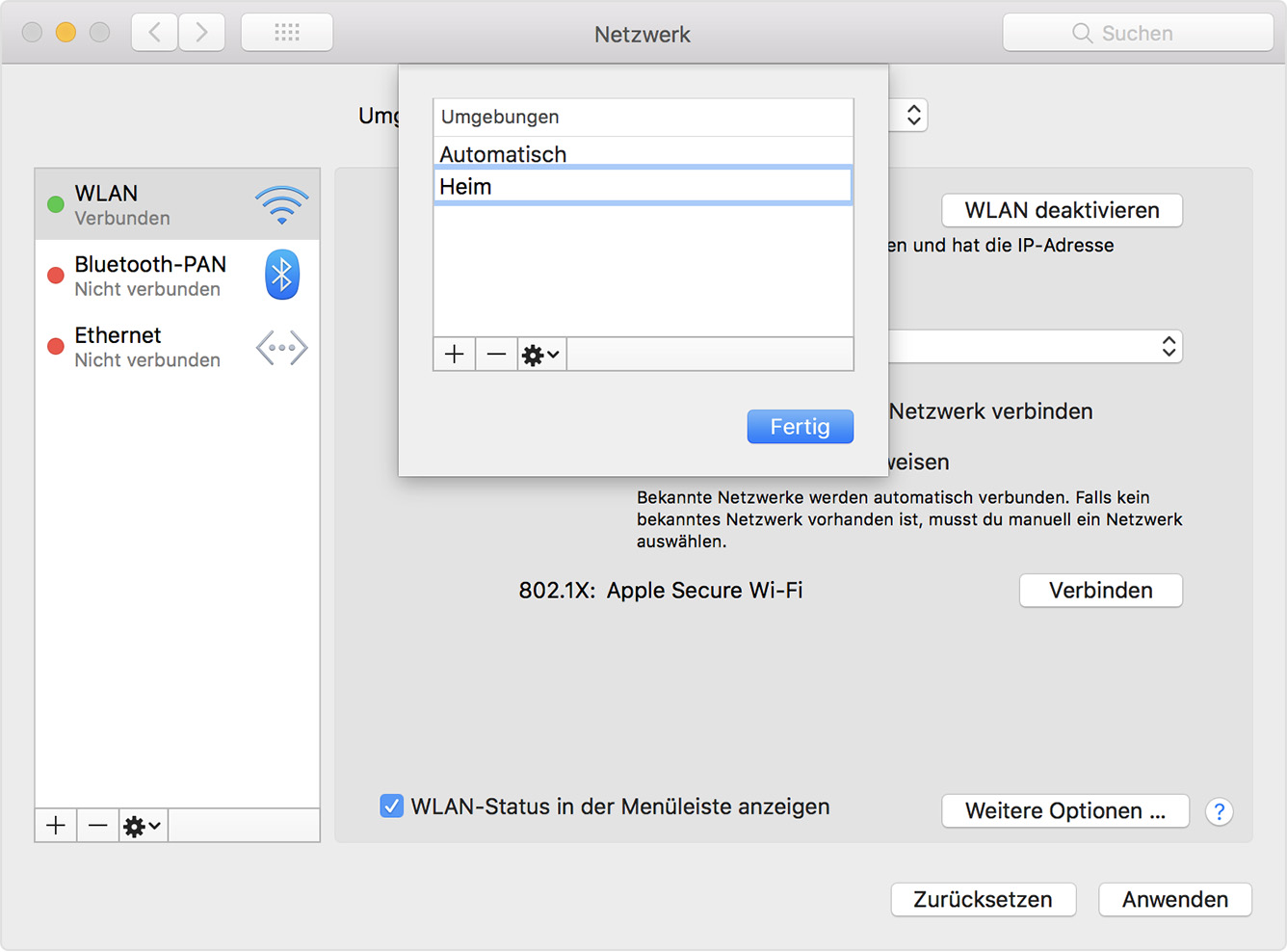This screenshot has height=952, width=1287.
Task: Add a network service with sidebar plus
Action: (x=56, y=826)
